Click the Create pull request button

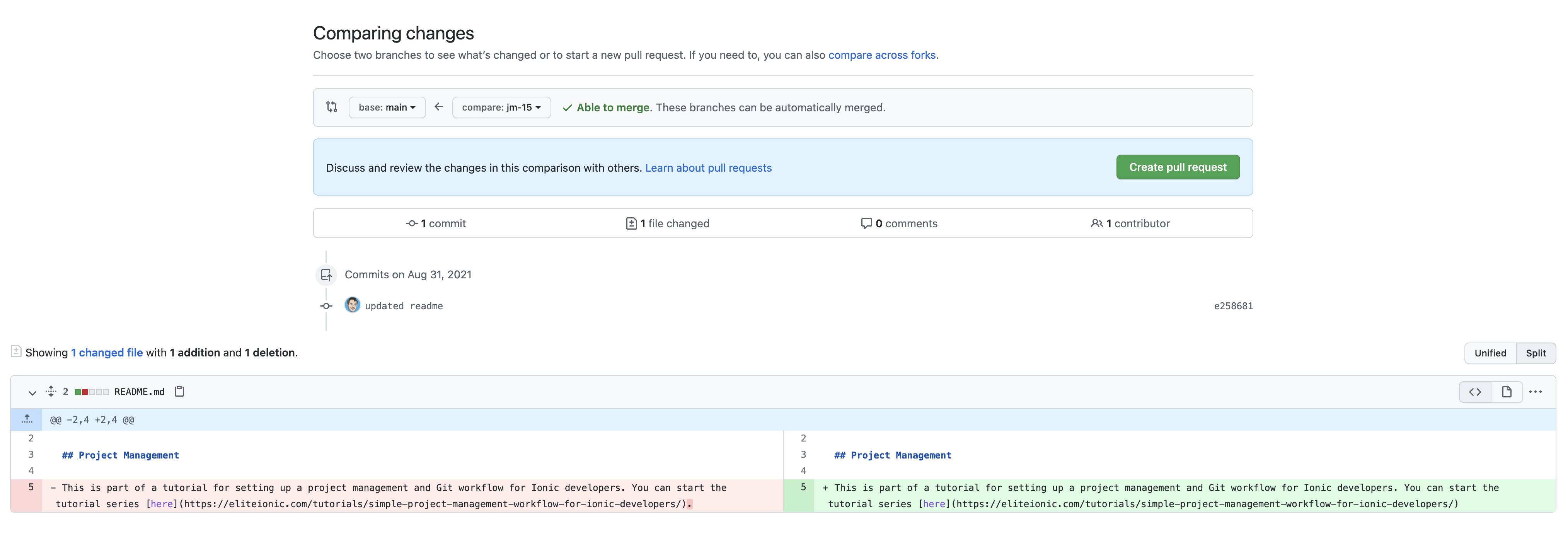point(1177,167)
